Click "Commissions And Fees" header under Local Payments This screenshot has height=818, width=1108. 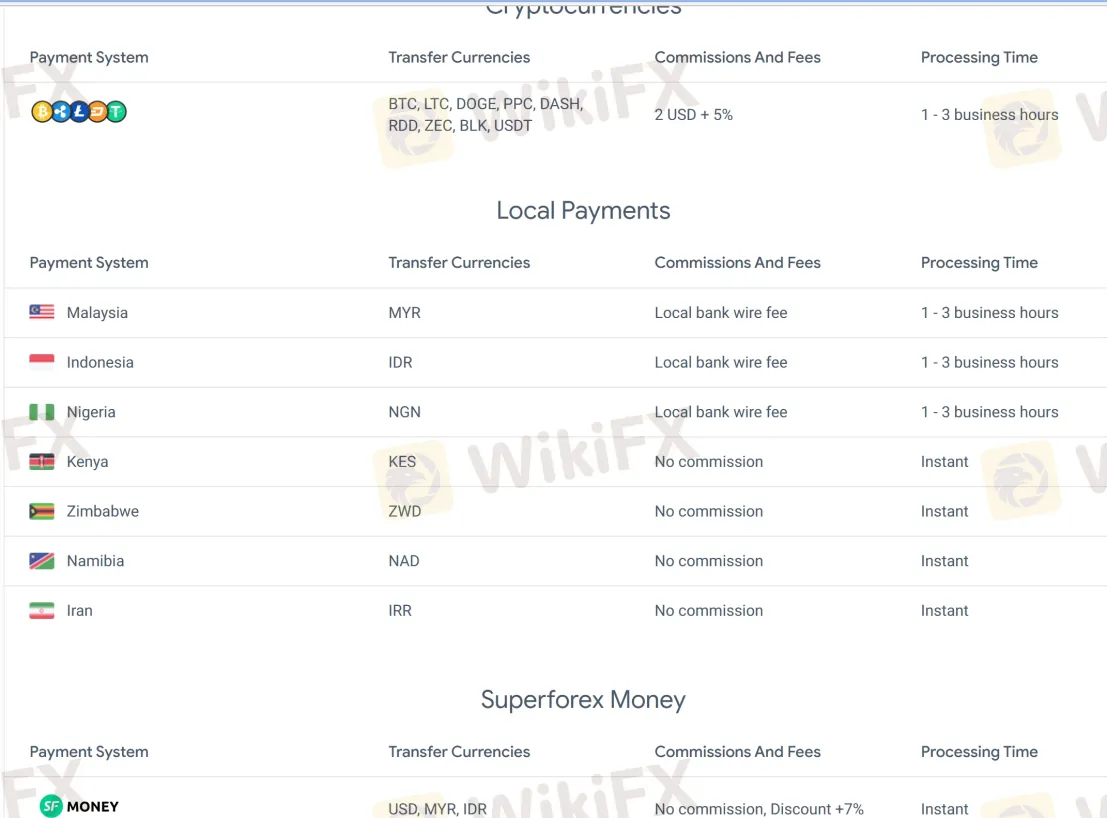click(738, 263)
